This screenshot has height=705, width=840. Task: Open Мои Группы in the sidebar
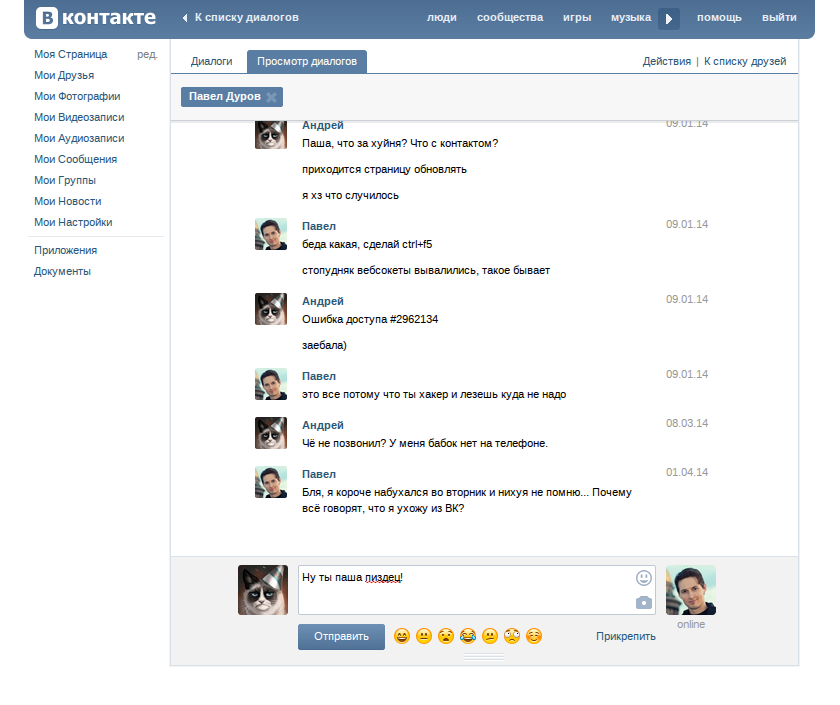point(65,180)
